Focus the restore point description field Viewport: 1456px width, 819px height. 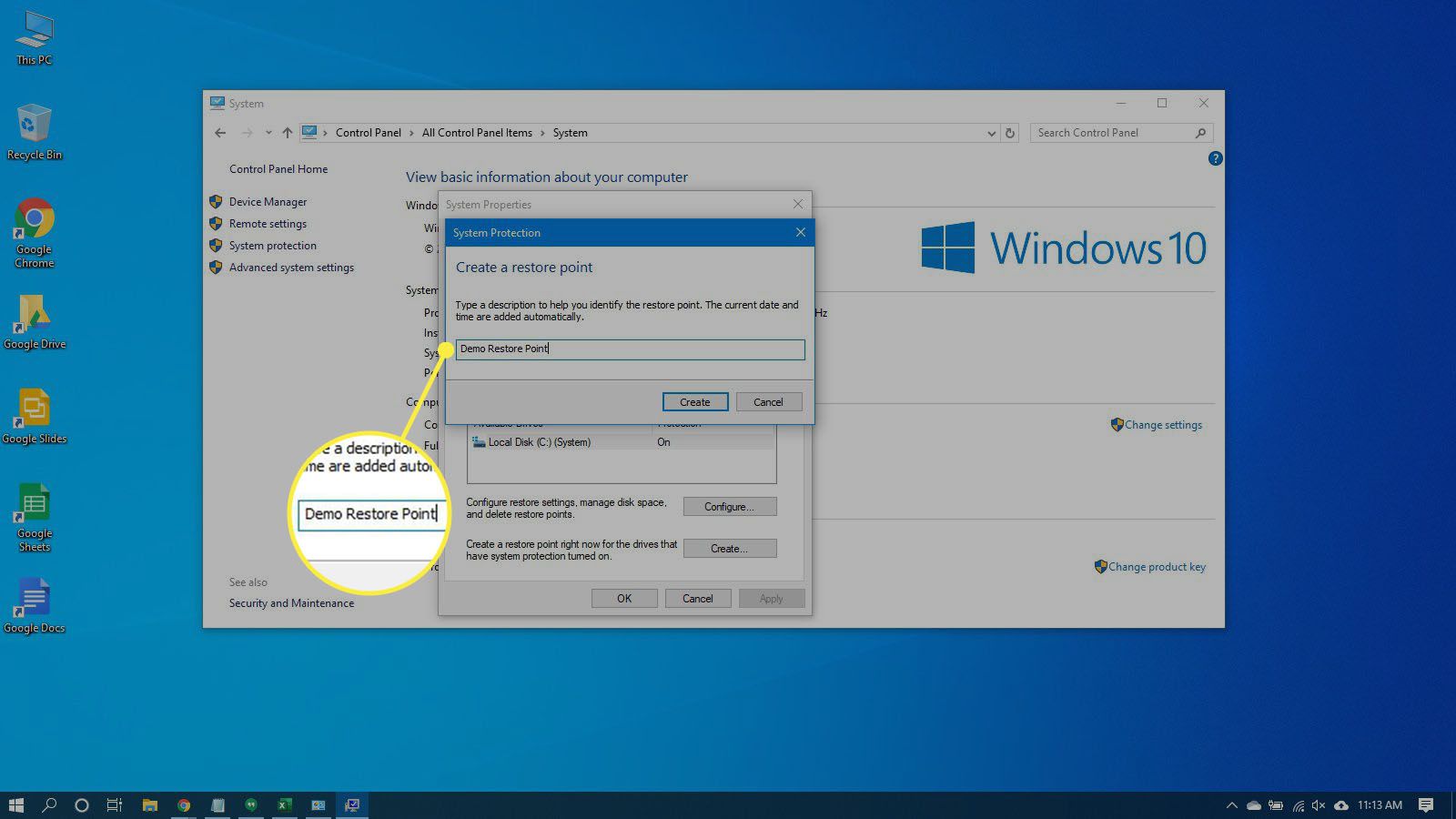coord(630,349)
